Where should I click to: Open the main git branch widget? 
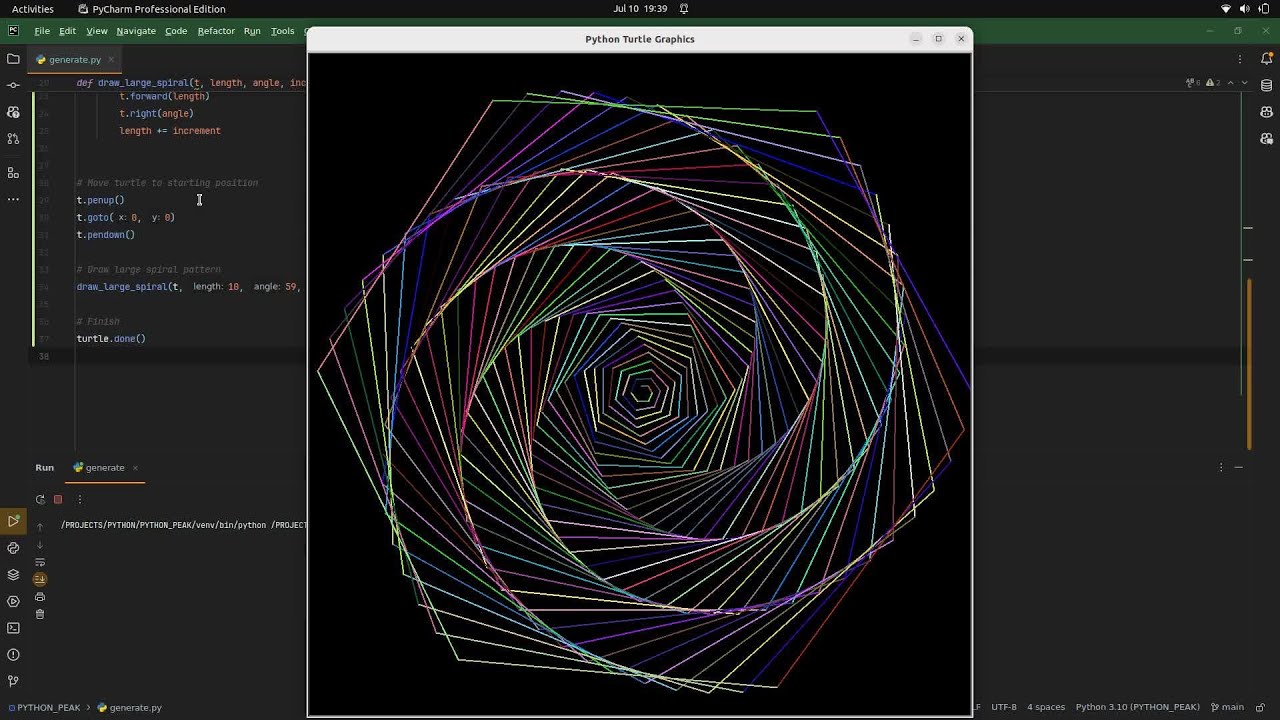point(1227,707)
